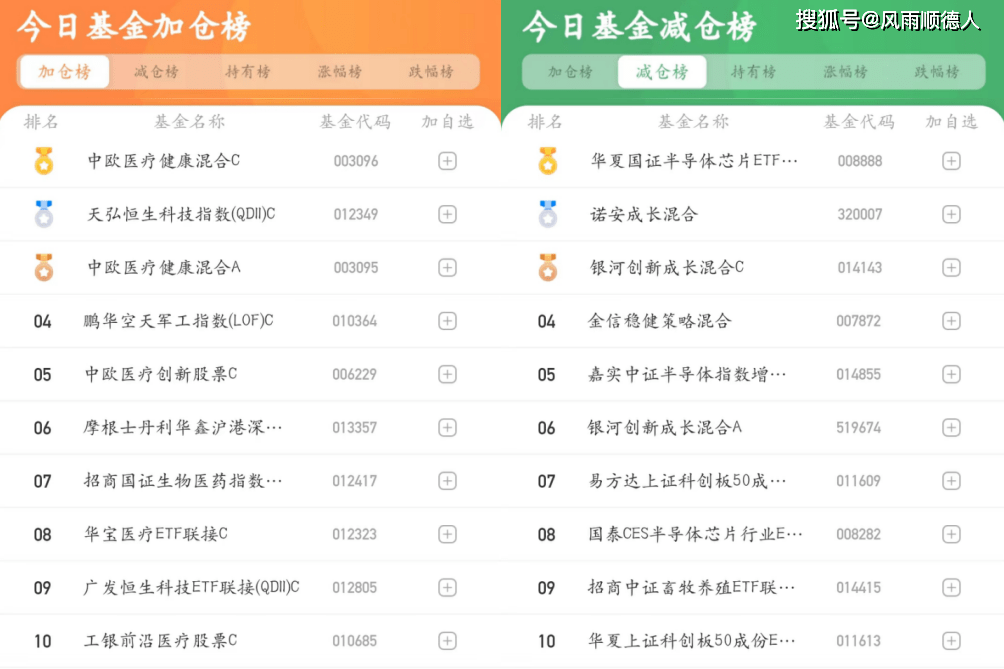Screen dimensions: 1004x669
Task: Toggle 加自选 for 工银前沿医疗股票C
Action: tap(446, 640)
